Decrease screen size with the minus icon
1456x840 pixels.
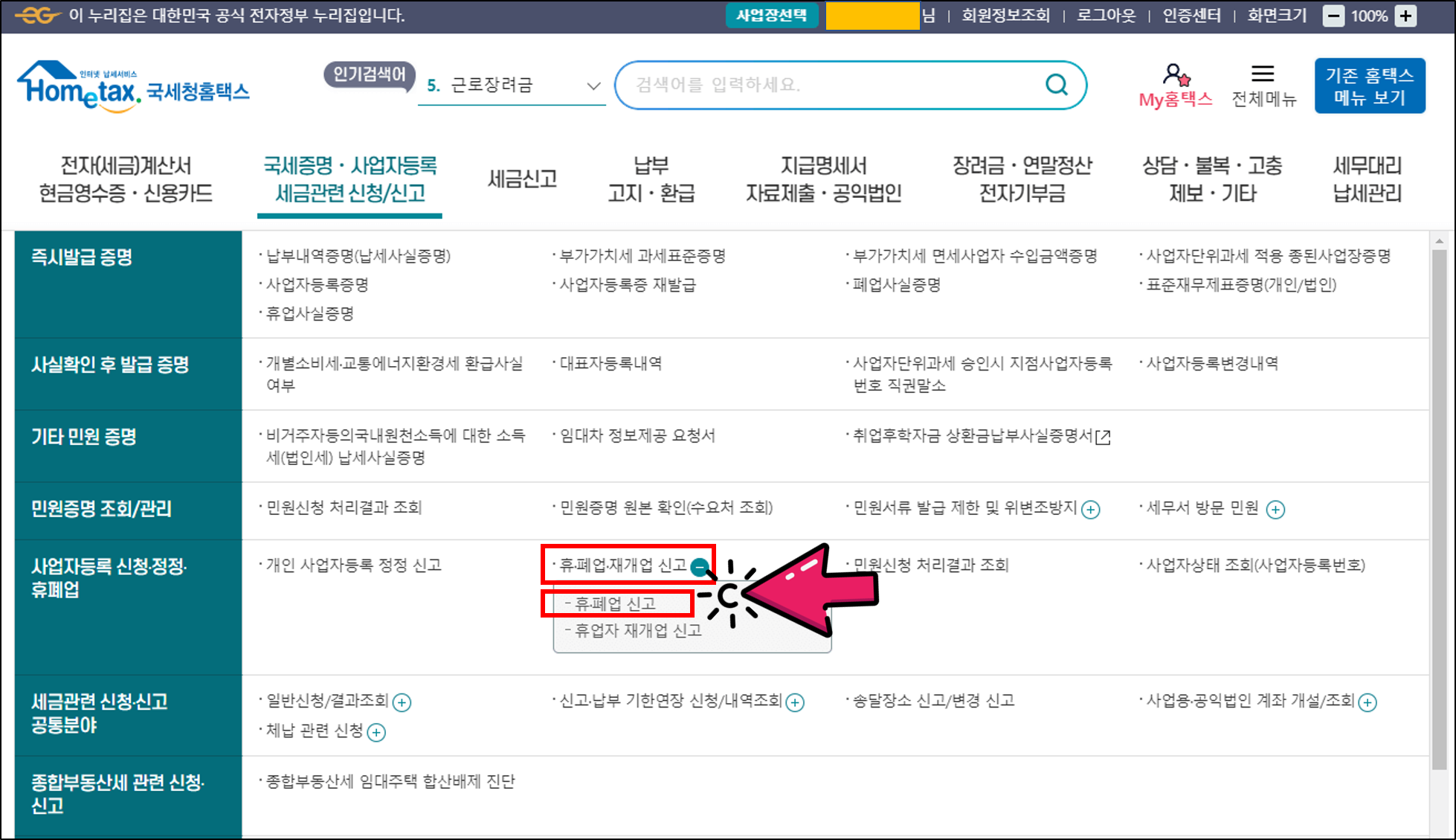click(1335, 15)
